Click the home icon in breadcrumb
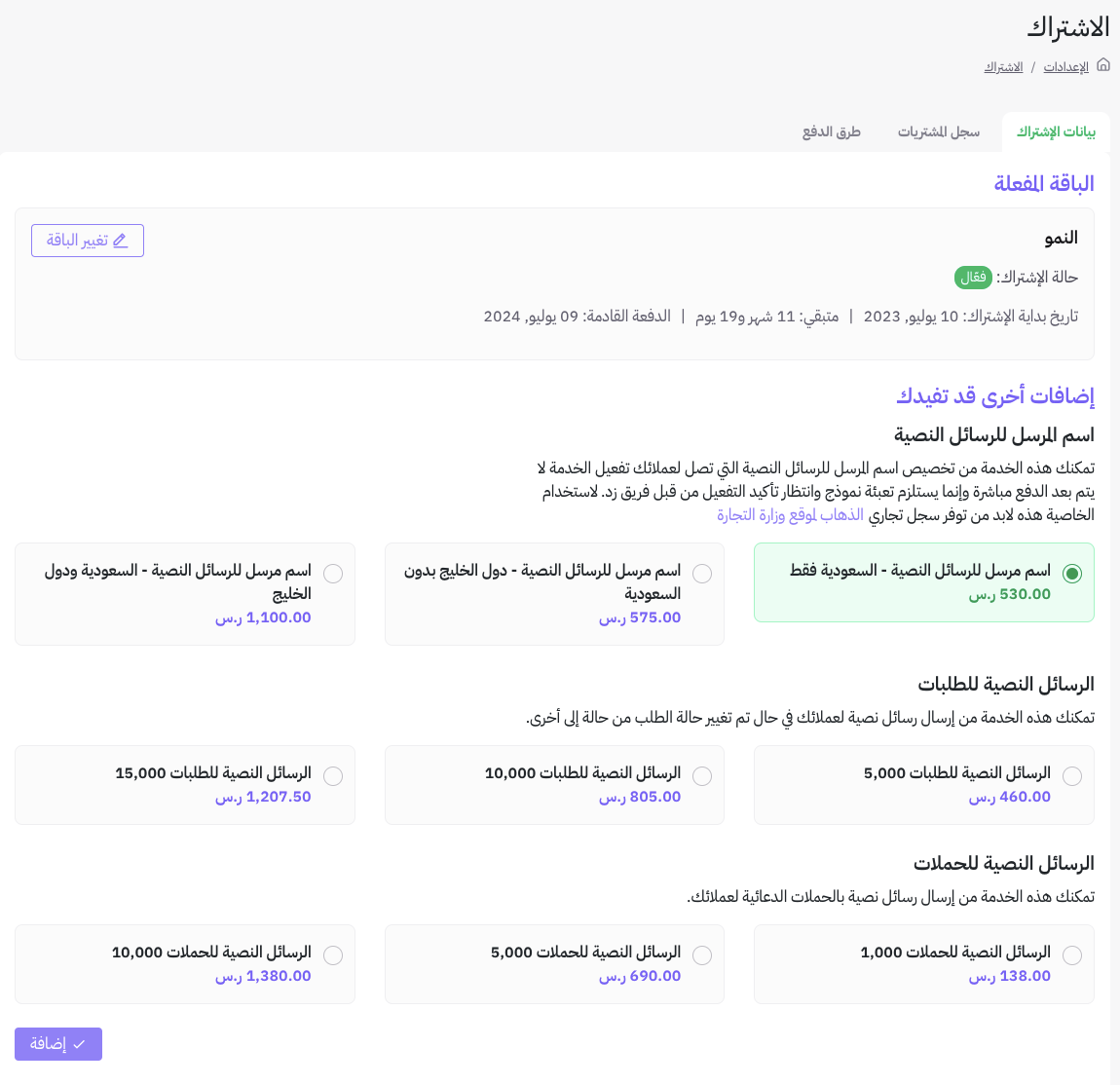This screenshot has width=1120, height=1085. [x=1102, y=65]
